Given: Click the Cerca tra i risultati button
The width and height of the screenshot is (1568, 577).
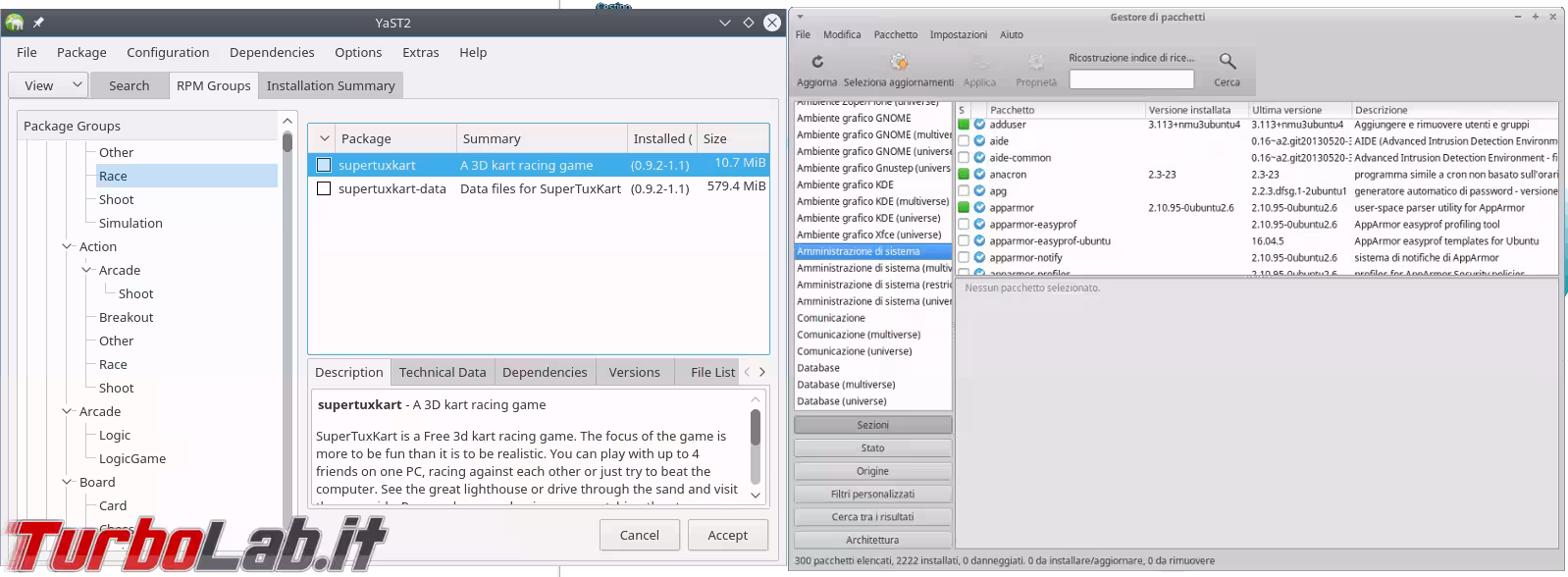Looking at the screenshot, I should pos(872,517).
